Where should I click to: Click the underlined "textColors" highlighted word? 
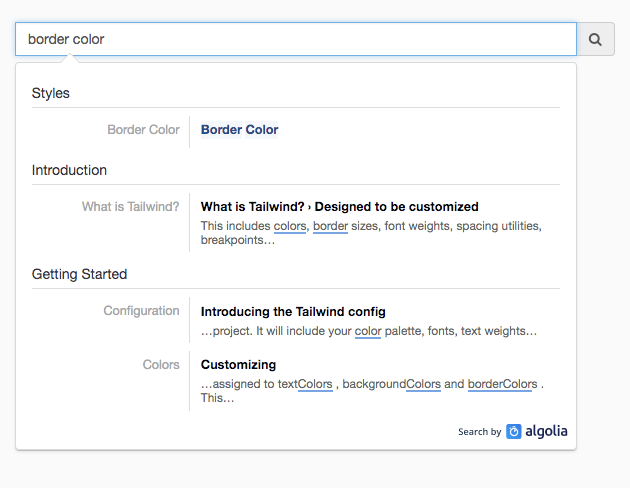pos(302,384)
